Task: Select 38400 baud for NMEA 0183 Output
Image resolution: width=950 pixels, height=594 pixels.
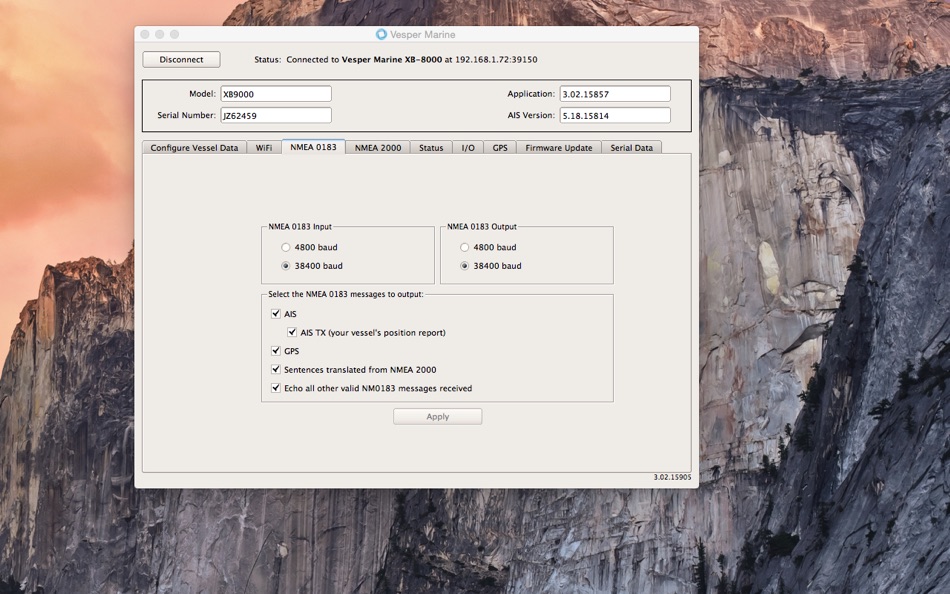Action: (464, 265)
